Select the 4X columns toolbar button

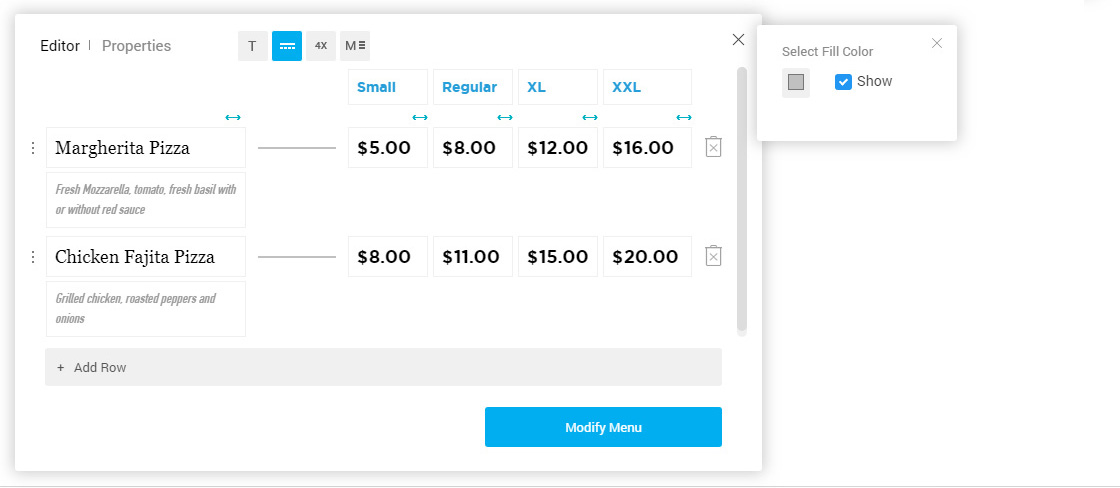(x=321, y=46)
